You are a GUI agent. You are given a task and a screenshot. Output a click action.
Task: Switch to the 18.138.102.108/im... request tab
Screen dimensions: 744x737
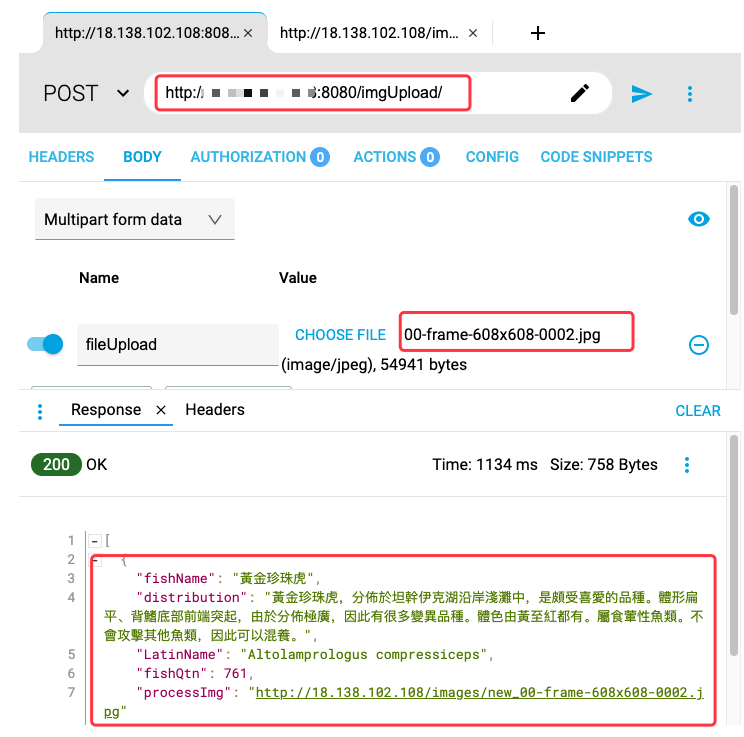[369, 33]
